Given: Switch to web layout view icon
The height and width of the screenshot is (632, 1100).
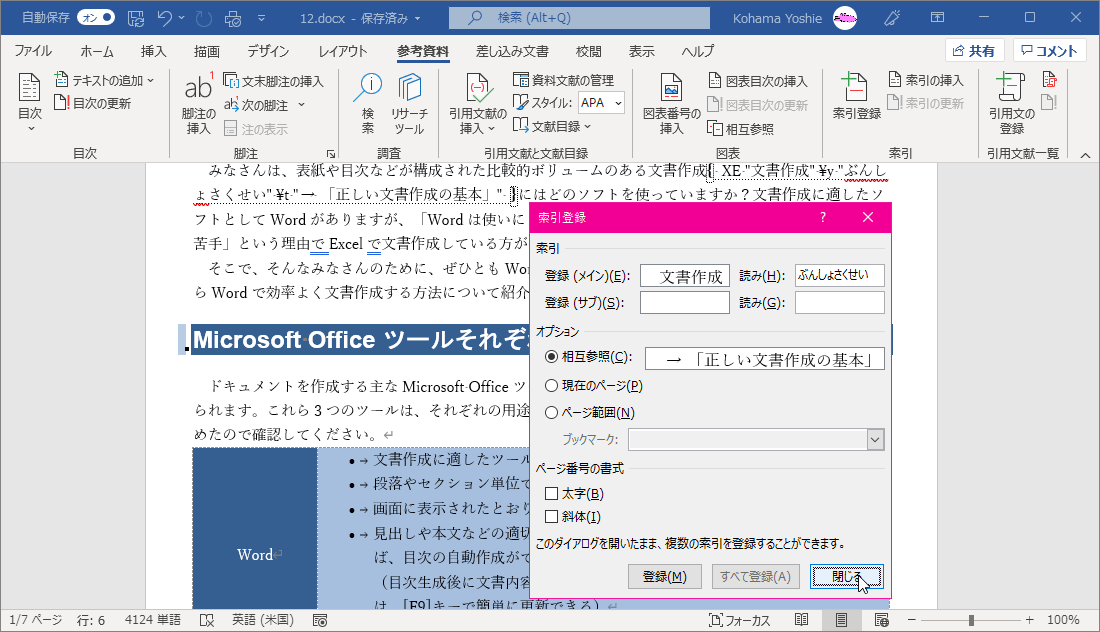Looking at the screenshot, I should point(882,620).
